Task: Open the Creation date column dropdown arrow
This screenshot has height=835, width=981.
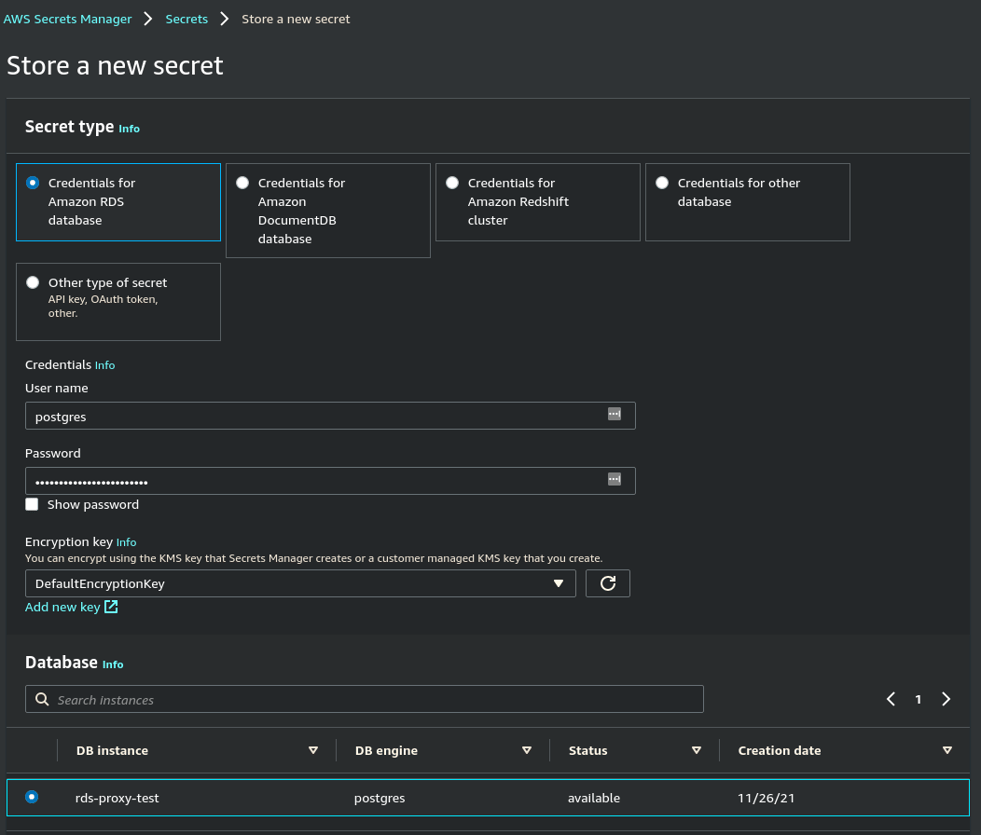Action: click(x=946, y=750)
